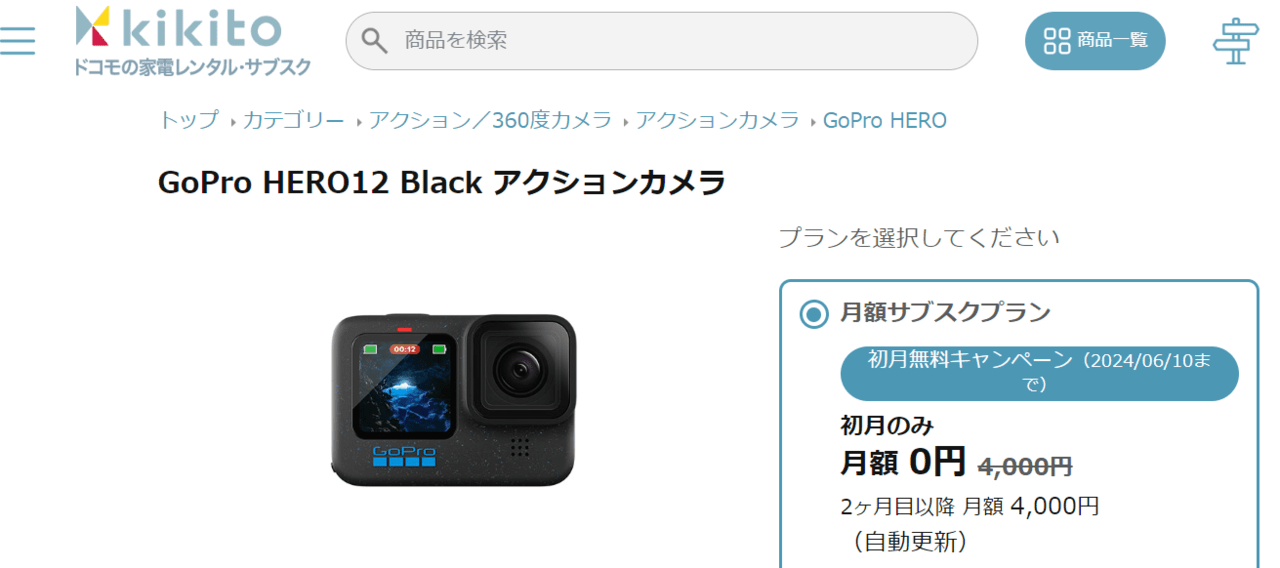The width and height of the screenshot is (1280, 568).
Task: Click the arrow before アクションカメラ breadcrumb
Action: tap(625, 122)
